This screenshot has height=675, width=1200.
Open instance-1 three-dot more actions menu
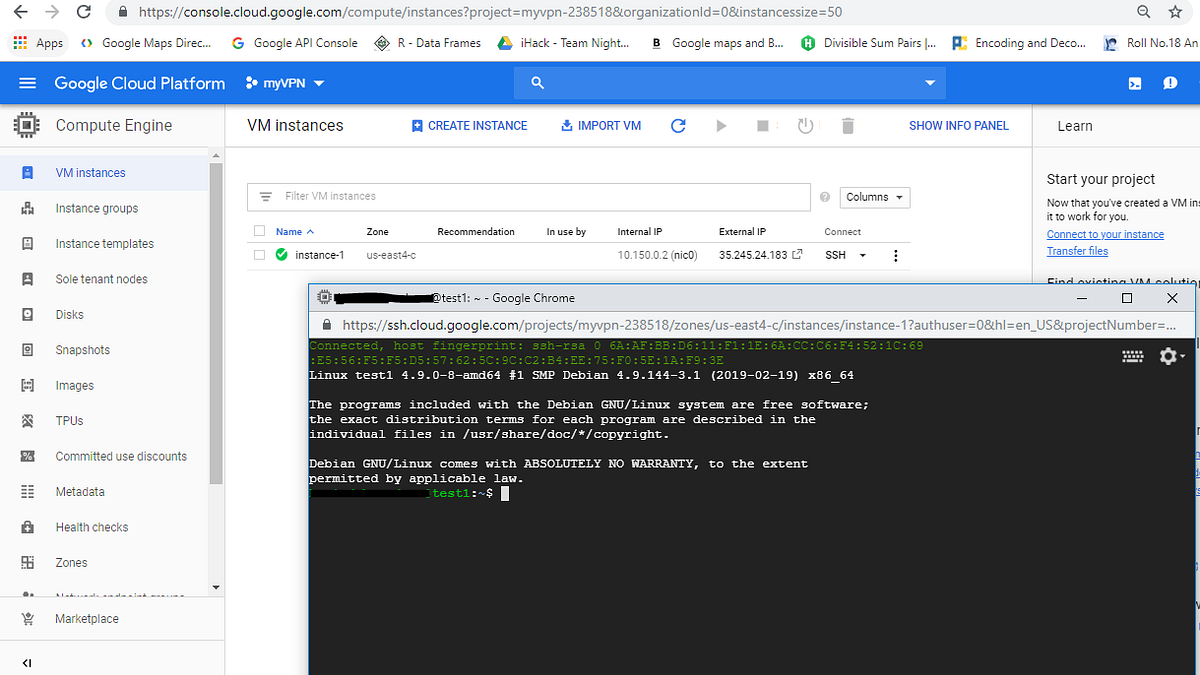(x=895, y=256)
